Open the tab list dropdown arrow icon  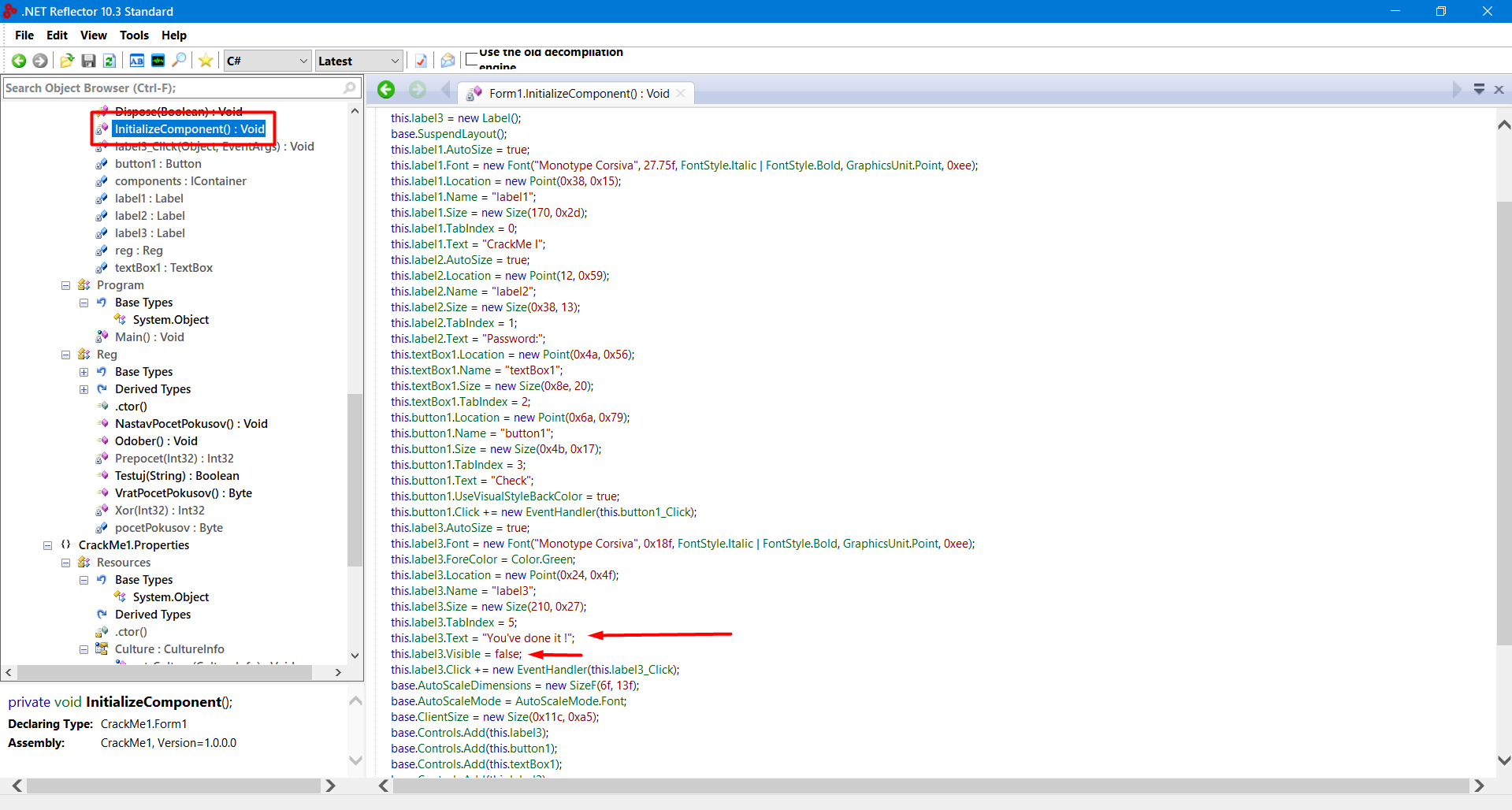click(x=1479, y=90)
